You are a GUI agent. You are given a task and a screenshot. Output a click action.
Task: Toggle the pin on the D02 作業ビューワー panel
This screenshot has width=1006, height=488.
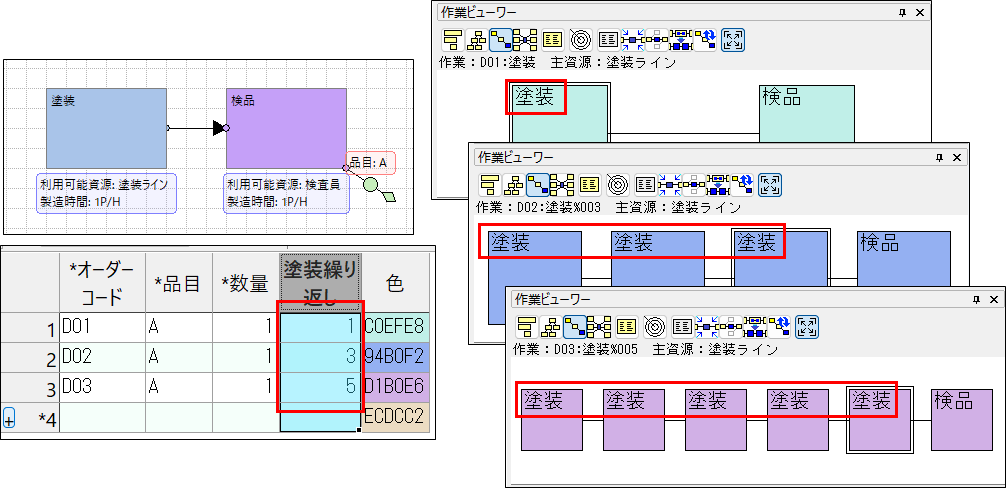pos(938,157)
